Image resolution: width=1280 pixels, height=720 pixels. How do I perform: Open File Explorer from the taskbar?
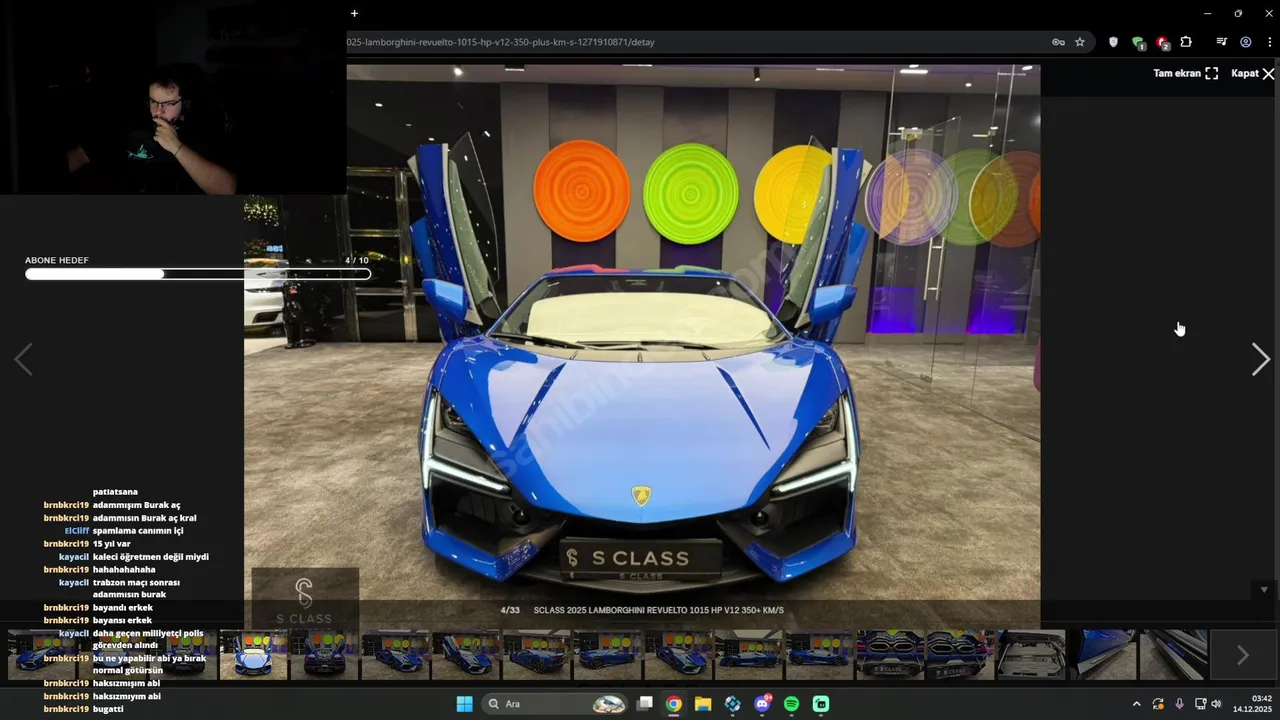pyautogui.click(x=703, y=704)
